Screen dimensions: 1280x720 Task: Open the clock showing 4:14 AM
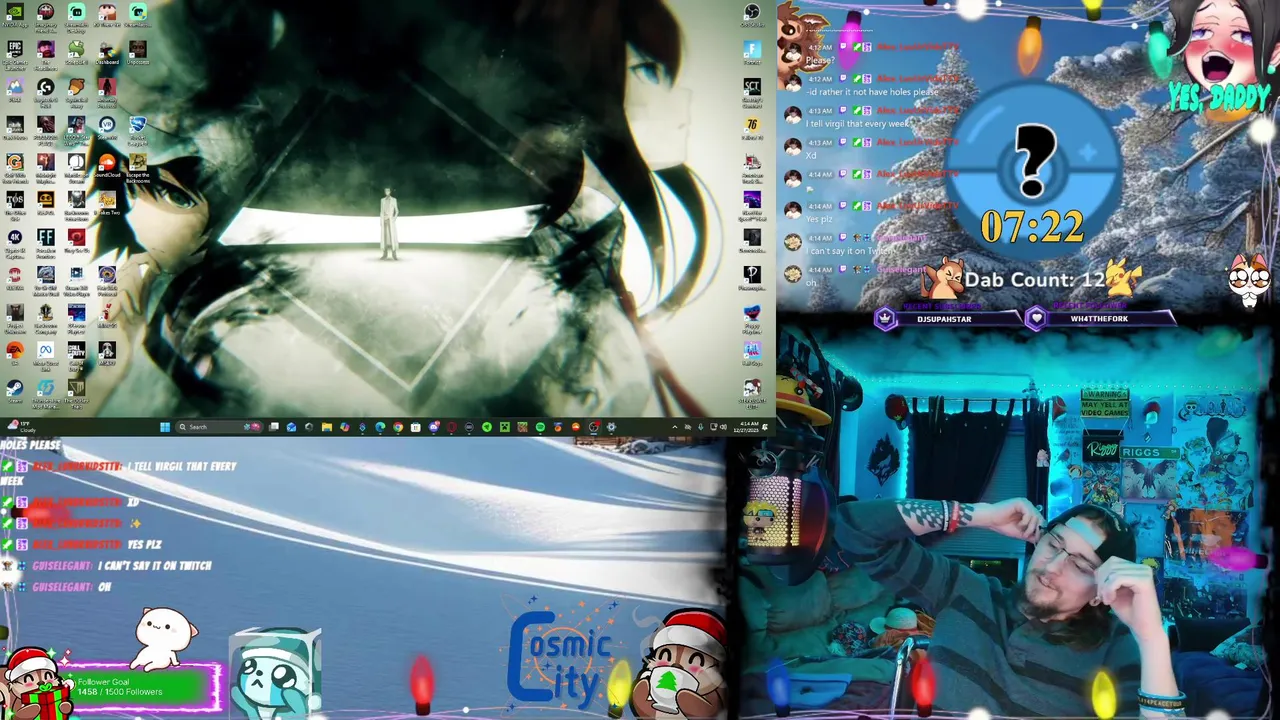pyautogui.click(x=745, y=427)
